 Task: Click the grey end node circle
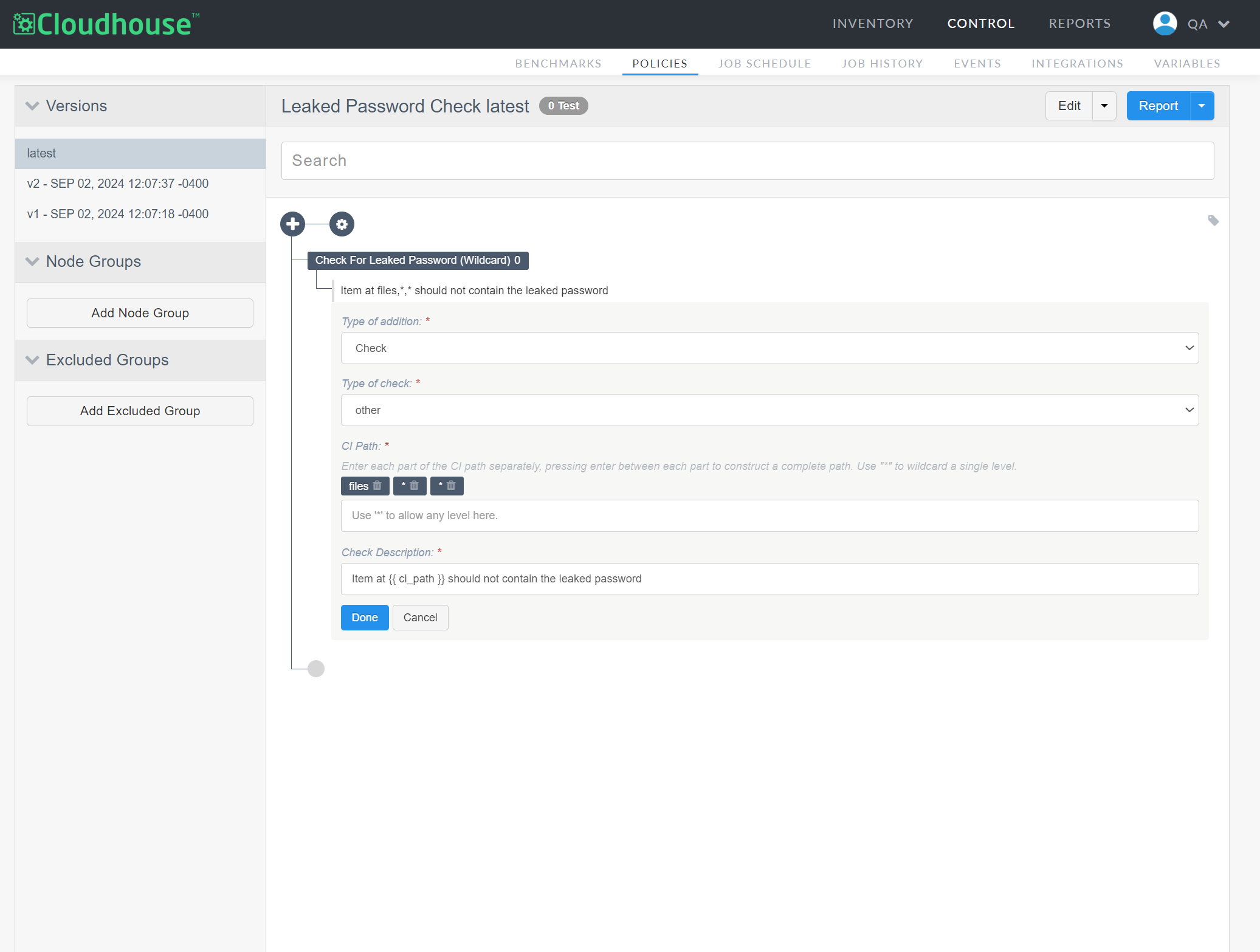point(316,669)
